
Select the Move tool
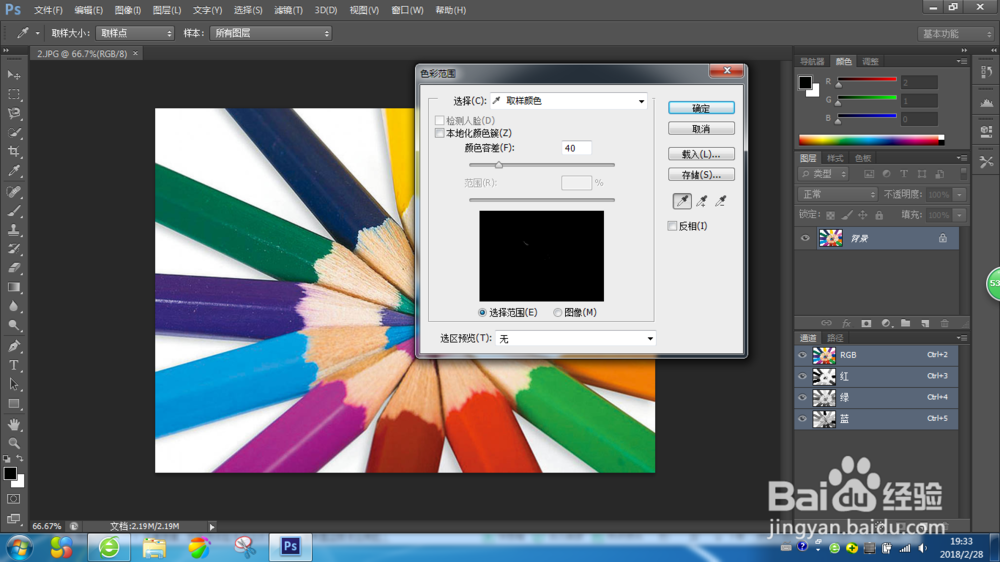click(14, 75)
